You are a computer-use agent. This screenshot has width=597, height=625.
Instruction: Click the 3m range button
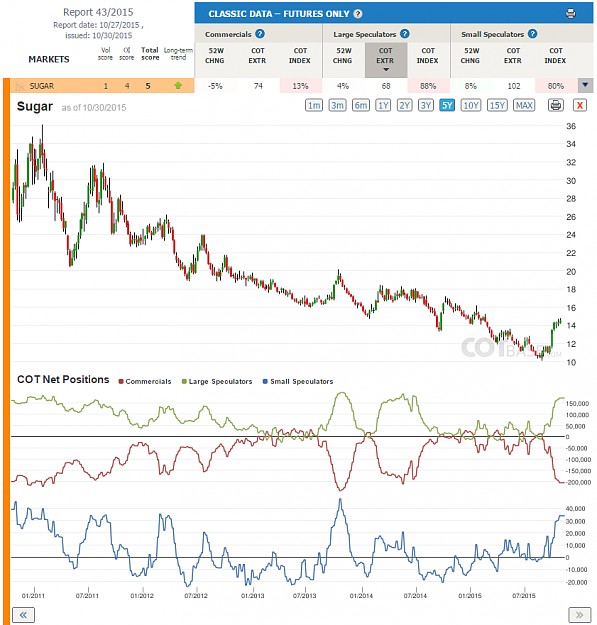pyautogui.click(x=337, y=105)
